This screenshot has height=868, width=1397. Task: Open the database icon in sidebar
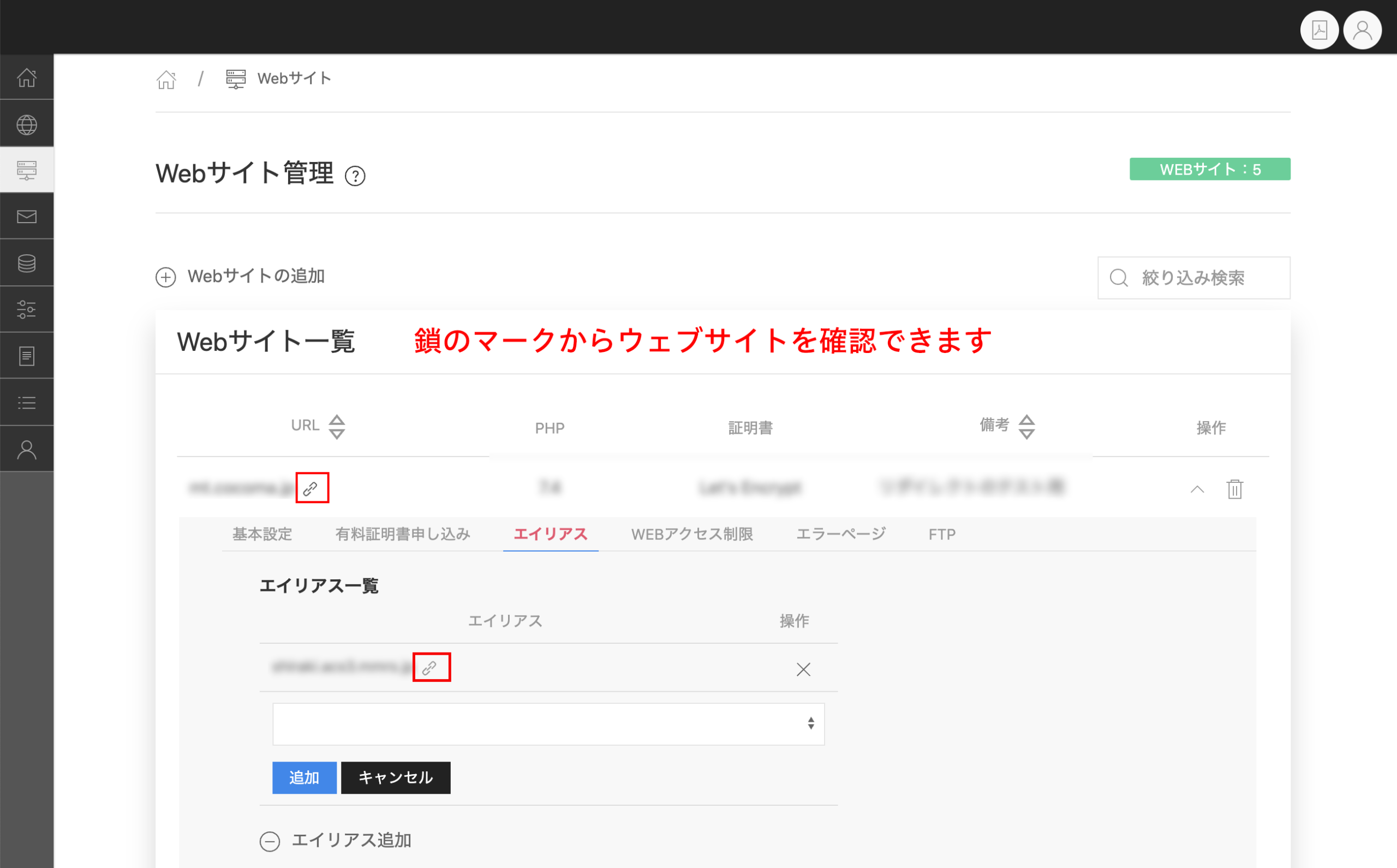pos(26,263)
